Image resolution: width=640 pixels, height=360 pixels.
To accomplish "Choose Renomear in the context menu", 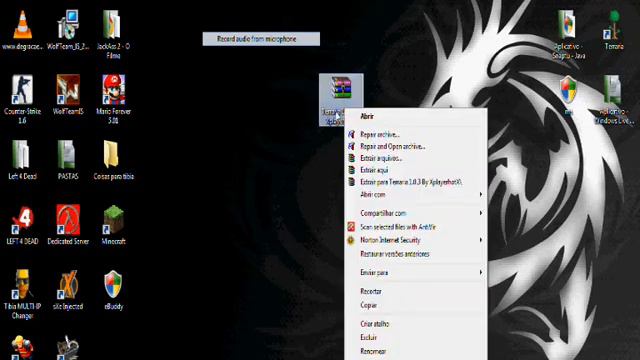I will pos(416,351).
